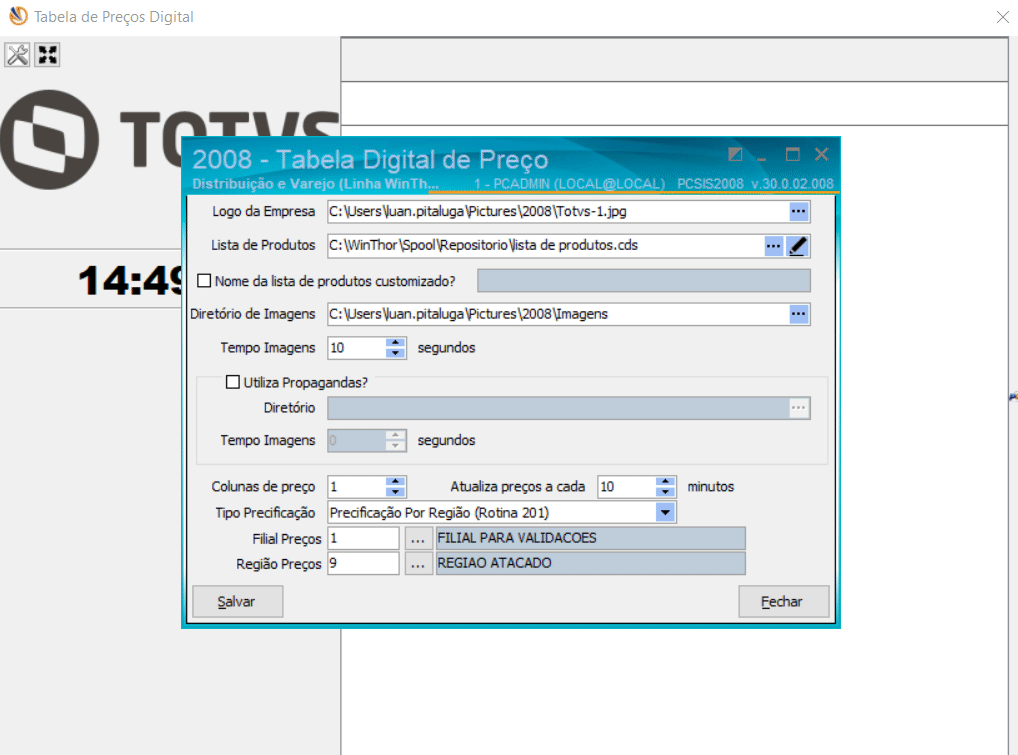Expand the Tipo Precificação dropdown

[x=665, y=513]
